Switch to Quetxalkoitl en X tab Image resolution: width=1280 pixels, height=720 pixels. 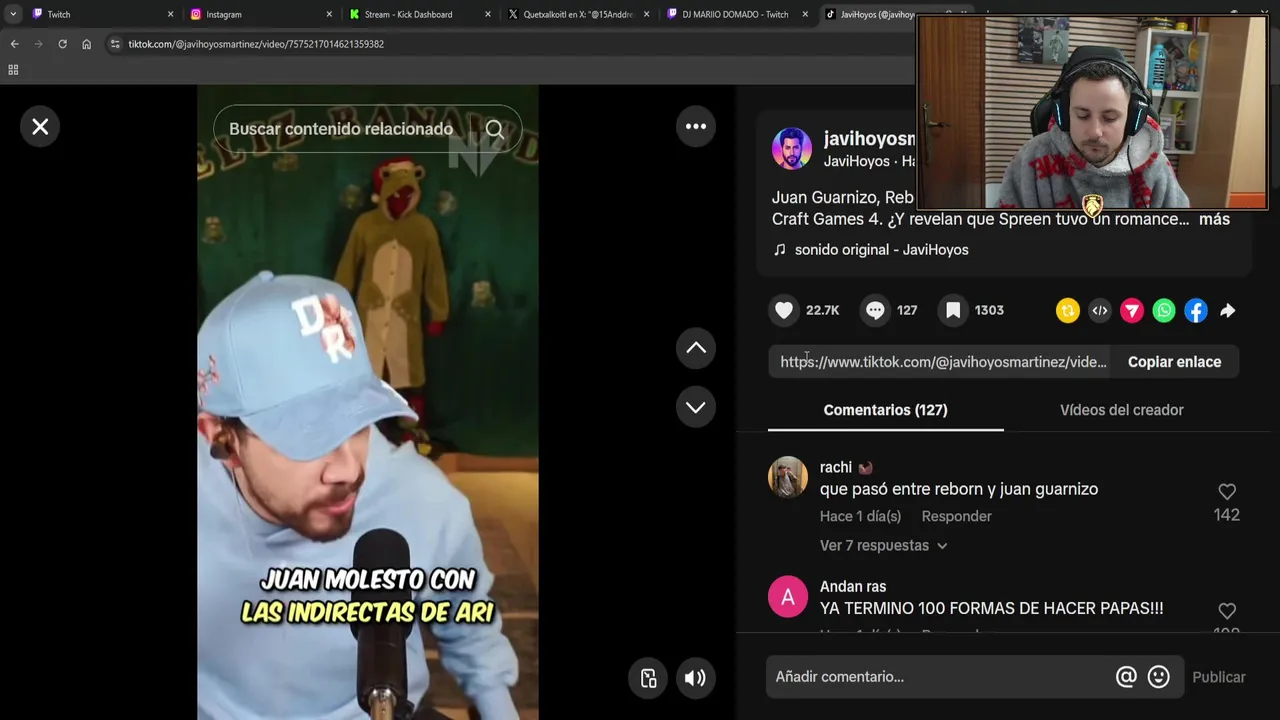[578, 14]
